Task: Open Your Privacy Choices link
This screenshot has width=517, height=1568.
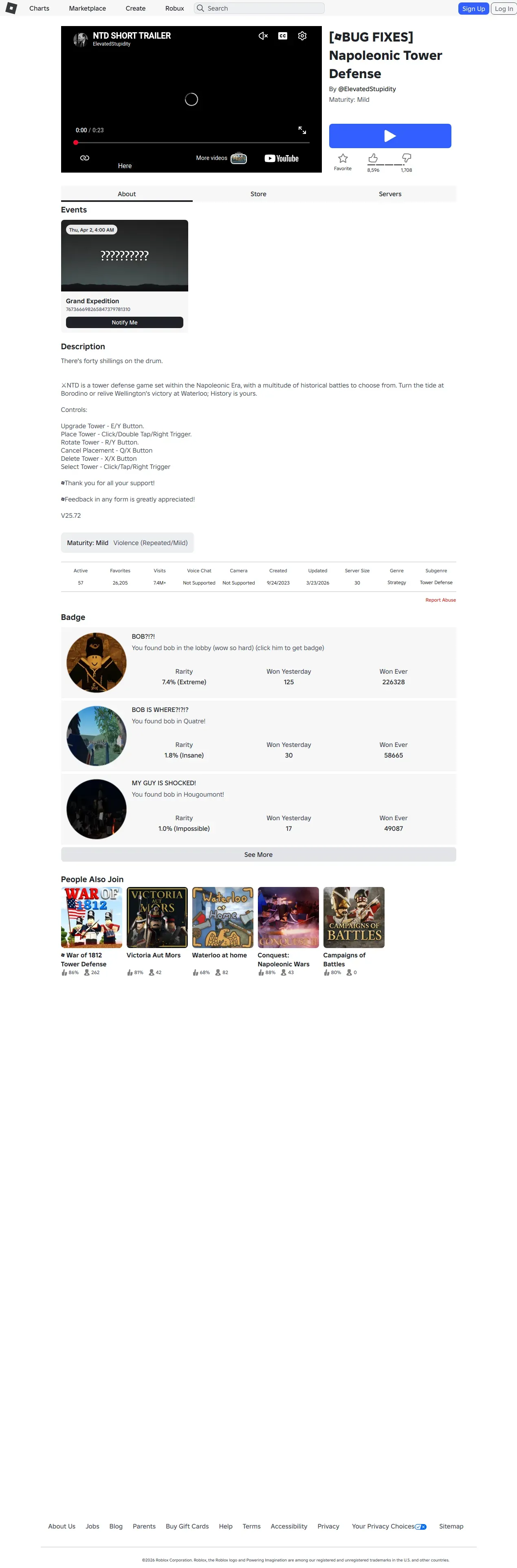Action: pos(389,1526)
